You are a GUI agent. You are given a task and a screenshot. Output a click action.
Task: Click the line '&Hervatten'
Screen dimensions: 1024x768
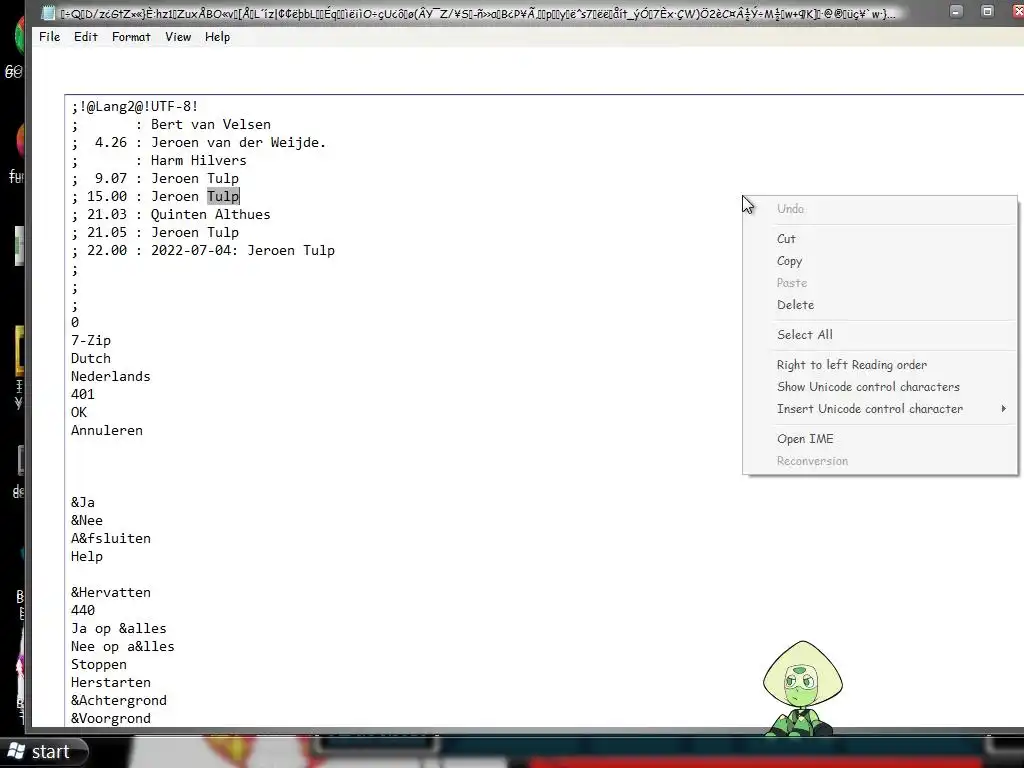(x=111, y=593)
